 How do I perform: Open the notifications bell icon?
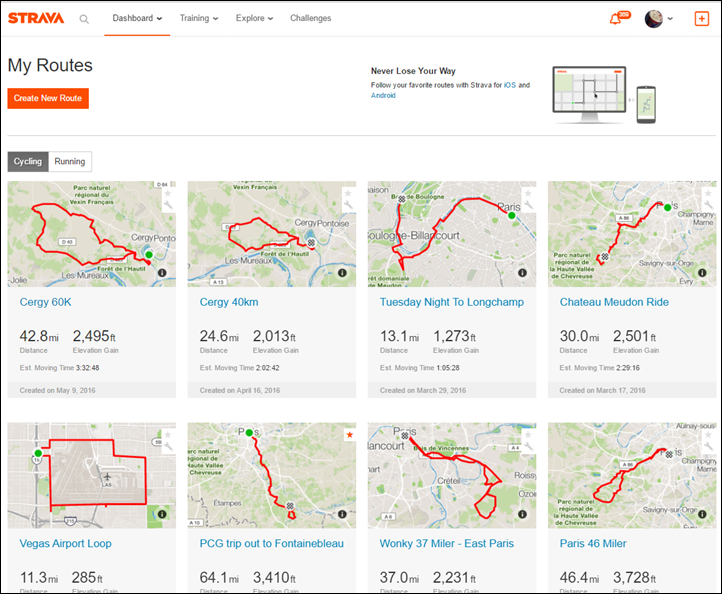click(615, 19)
